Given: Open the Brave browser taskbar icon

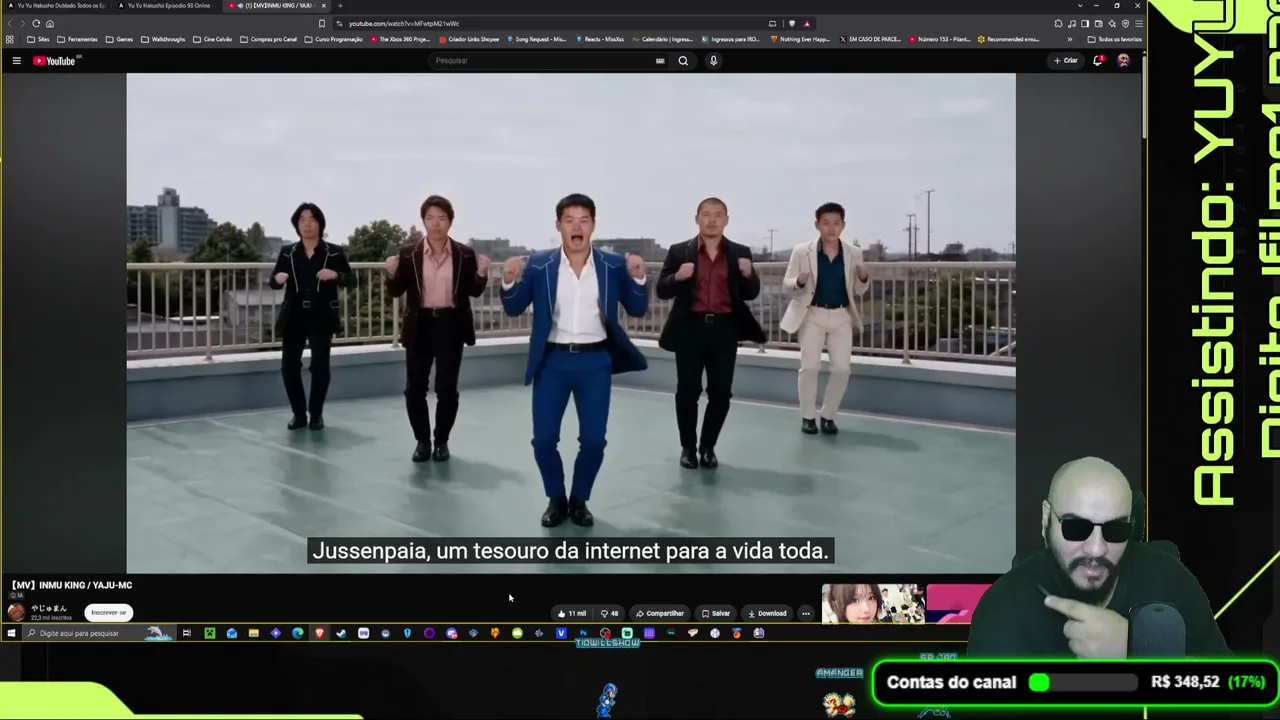Looking at the screenshot, I should click(319, 633).
